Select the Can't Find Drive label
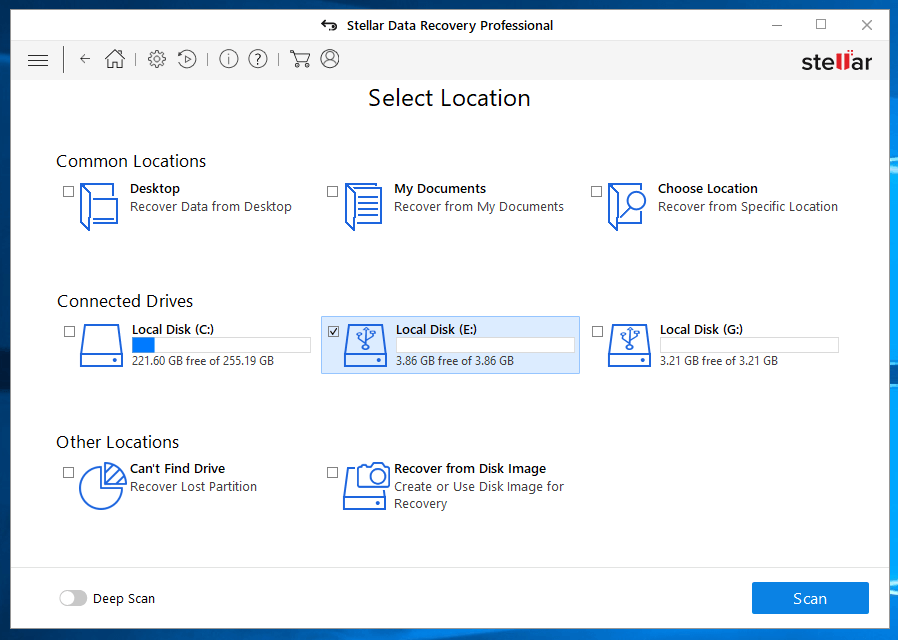898x640 pixels. click(178, 468)
